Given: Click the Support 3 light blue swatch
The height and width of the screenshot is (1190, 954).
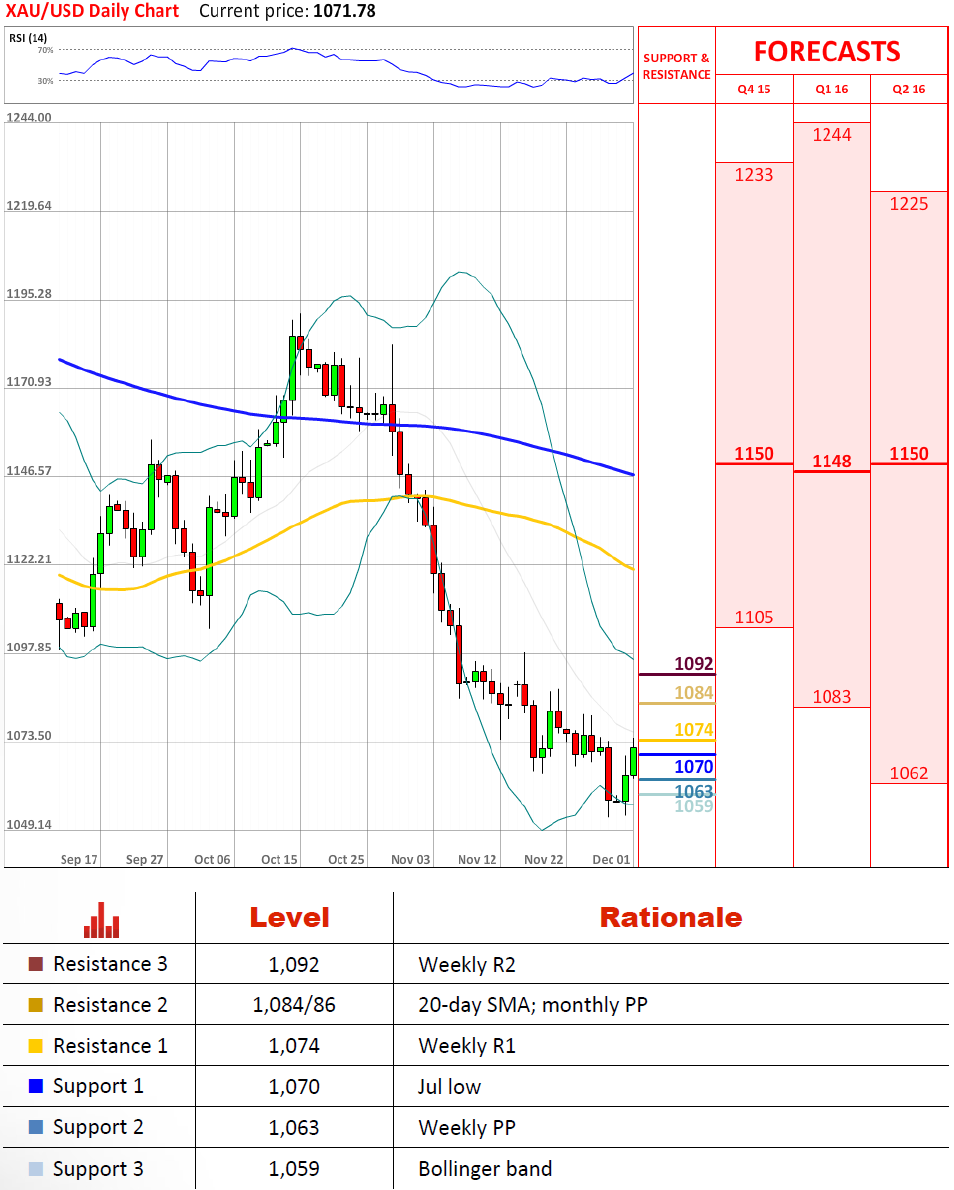Looking at the screenshot, I should pyautogui.click(x=36, y=1168).
